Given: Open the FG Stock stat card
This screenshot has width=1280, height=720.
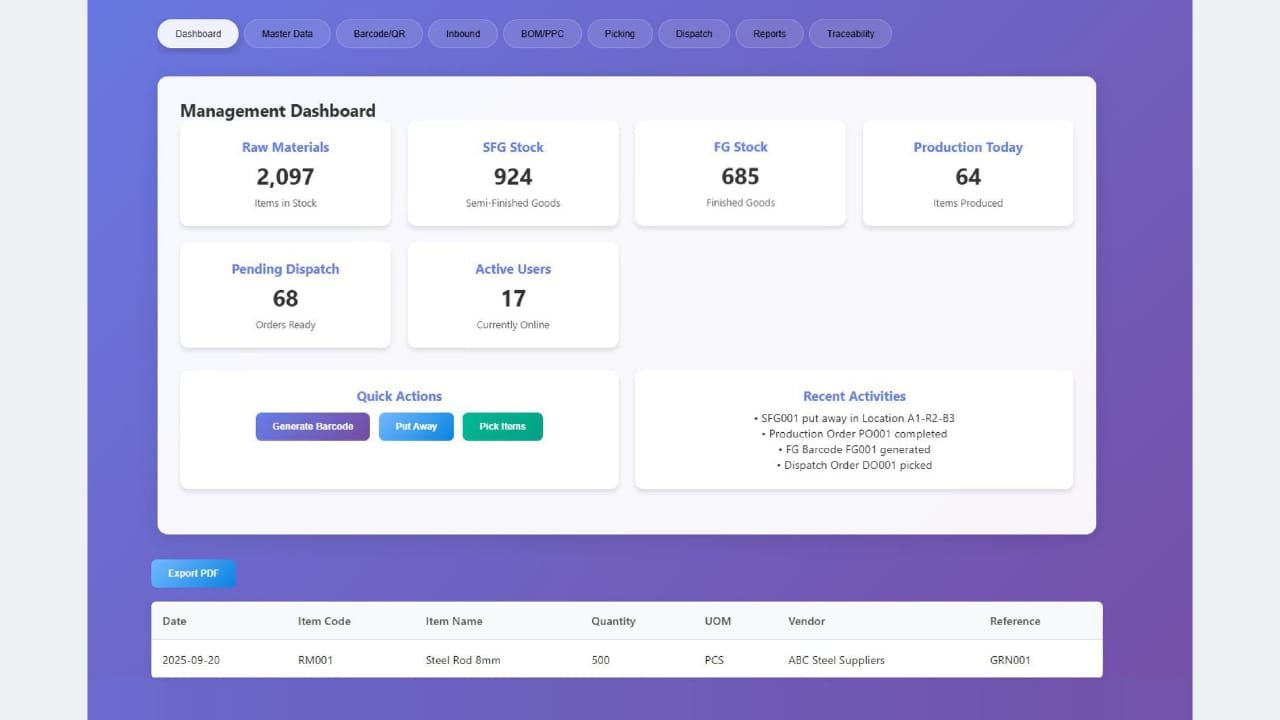Looking at the screenshot, I should tap(740, 174).
